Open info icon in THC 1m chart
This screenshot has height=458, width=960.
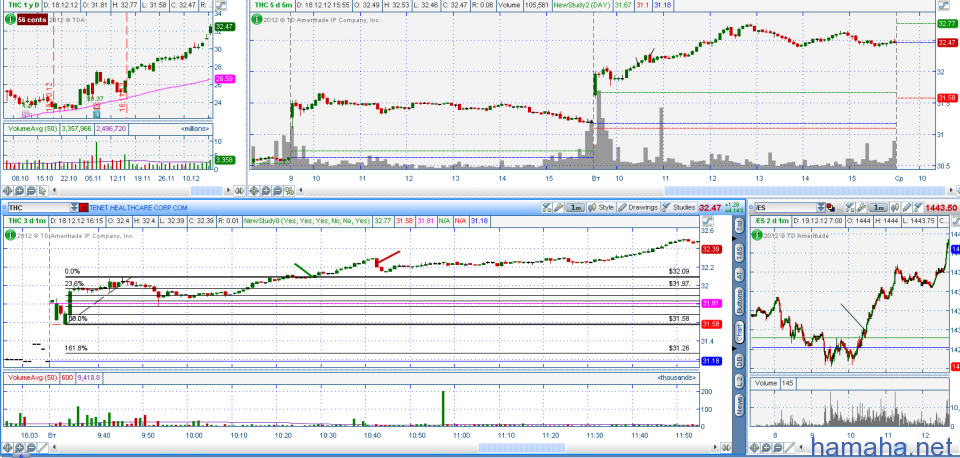[10, 235]
